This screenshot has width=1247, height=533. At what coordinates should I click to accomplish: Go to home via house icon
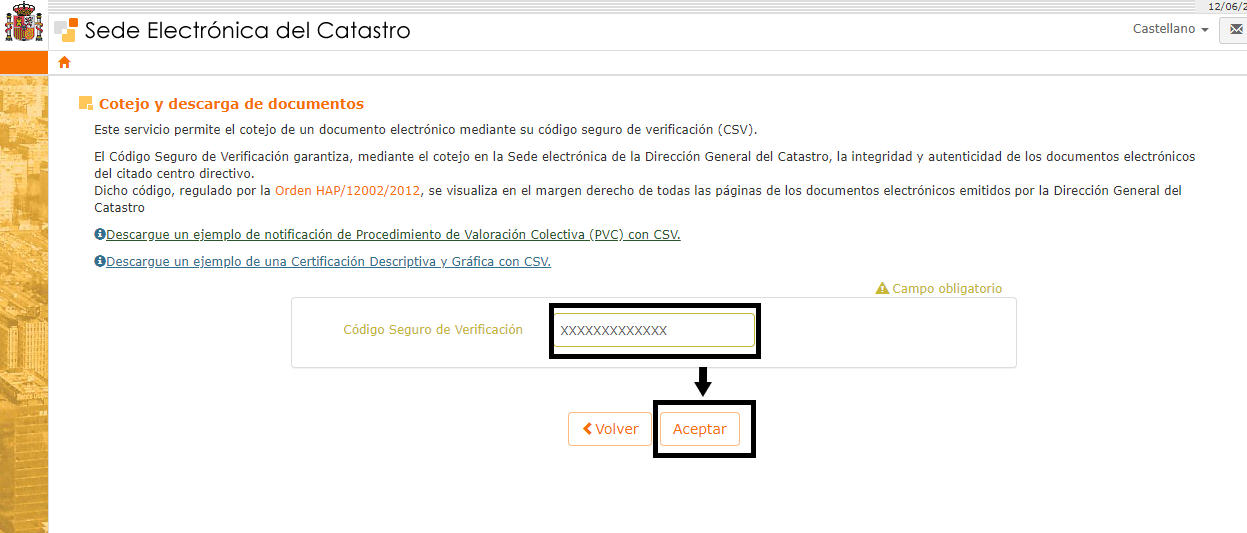(65, 63)
